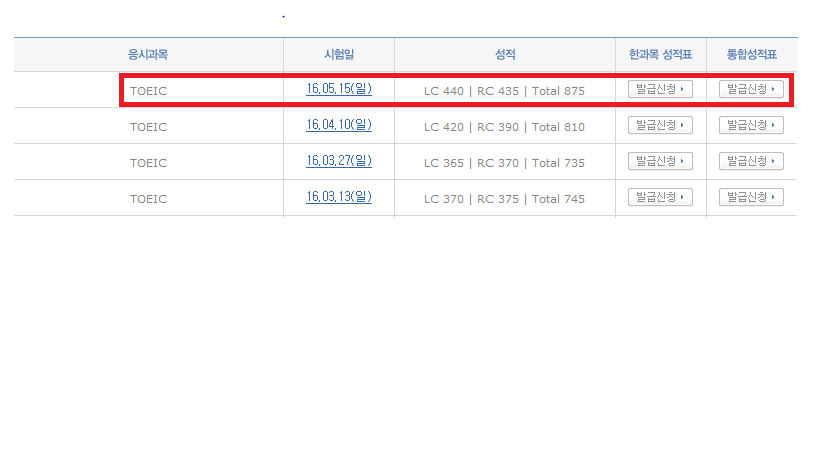
Task: Request 한과목 성적표 for the Total 745 row
Action: point(660,197)
